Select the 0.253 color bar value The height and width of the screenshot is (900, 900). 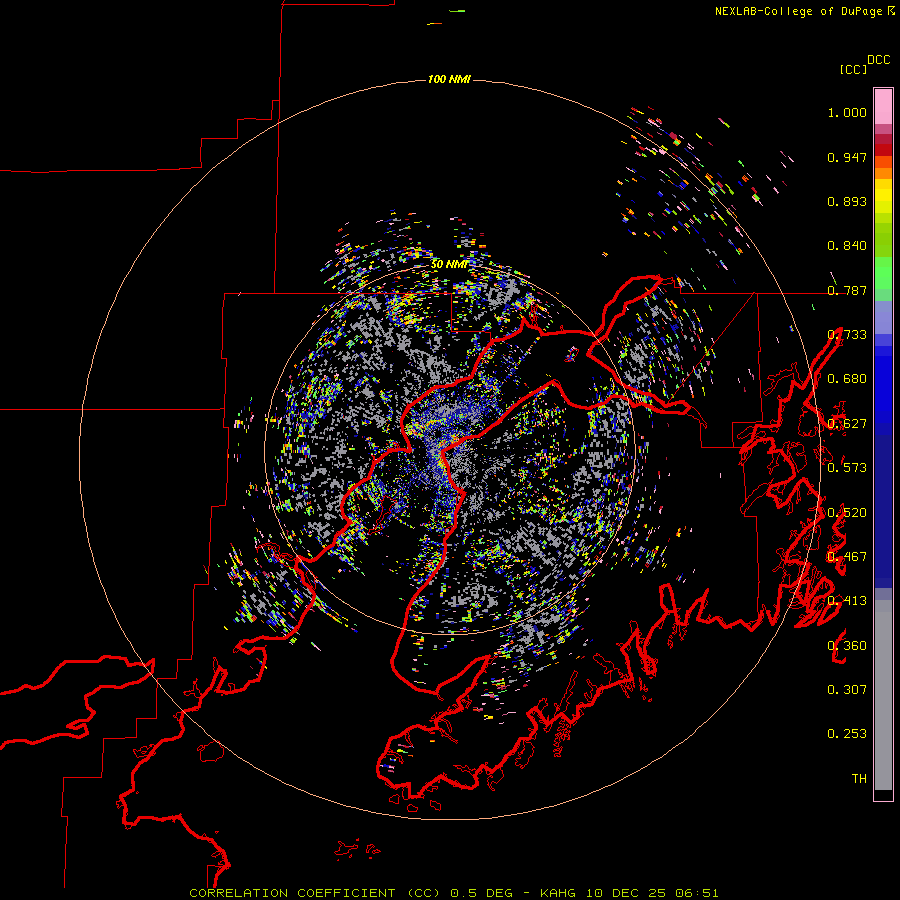tap(847, 734)
